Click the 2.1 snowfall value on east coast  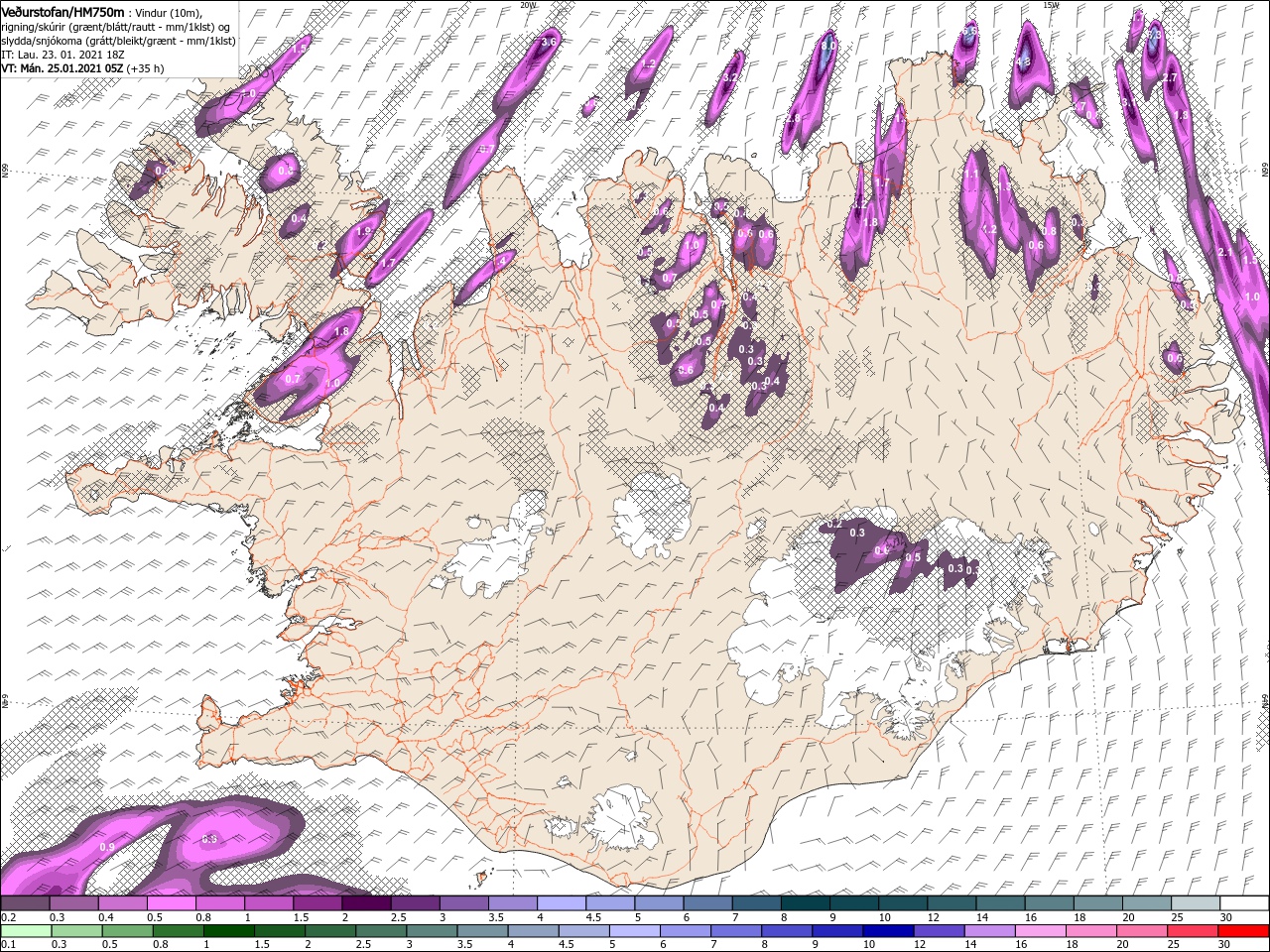coord(1224,253)
